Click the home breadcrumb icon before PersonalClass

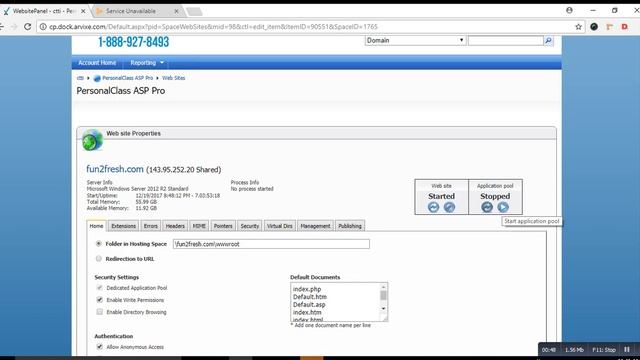pos(80,78)
